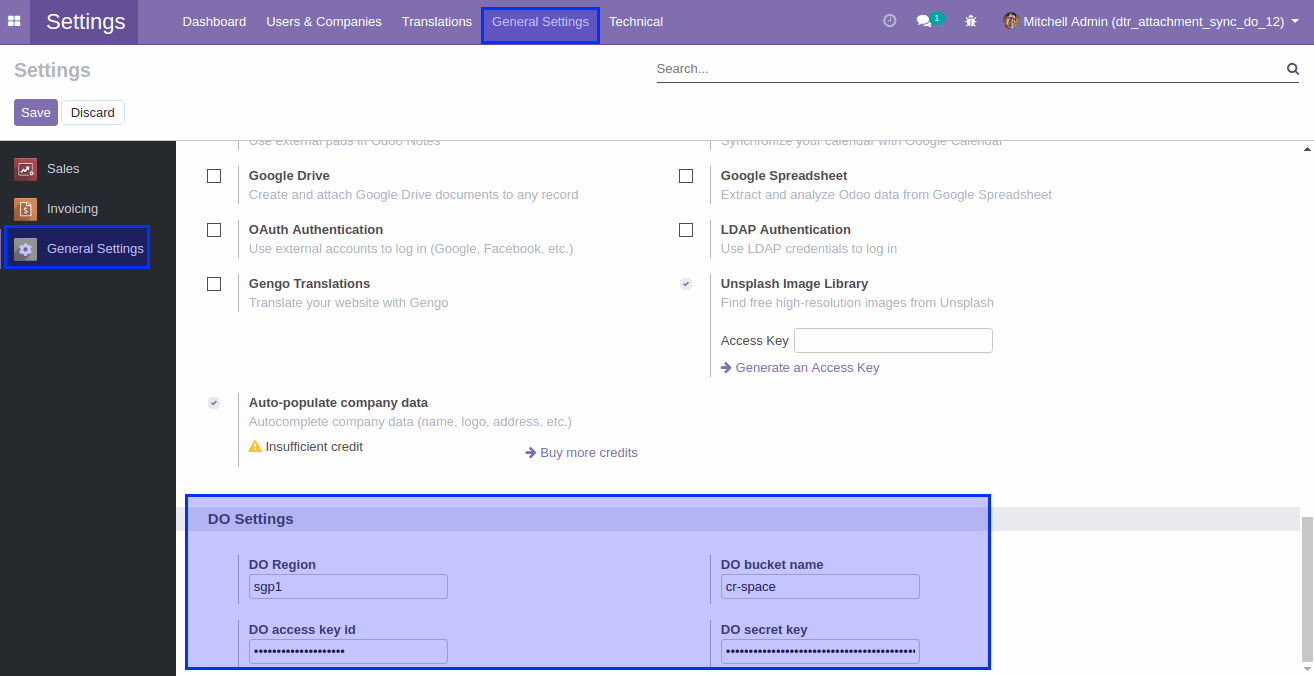1314x676 pixels.
Task: Click the 'Google Drive' label
Action: tap(289, 176)
